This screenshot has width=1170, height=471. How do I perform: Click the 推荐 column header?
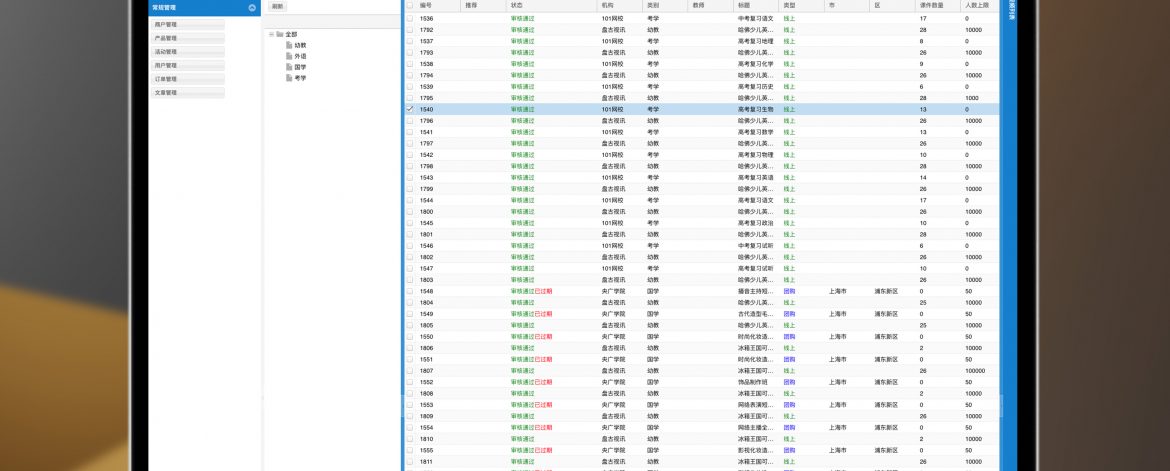click(484, 4)
